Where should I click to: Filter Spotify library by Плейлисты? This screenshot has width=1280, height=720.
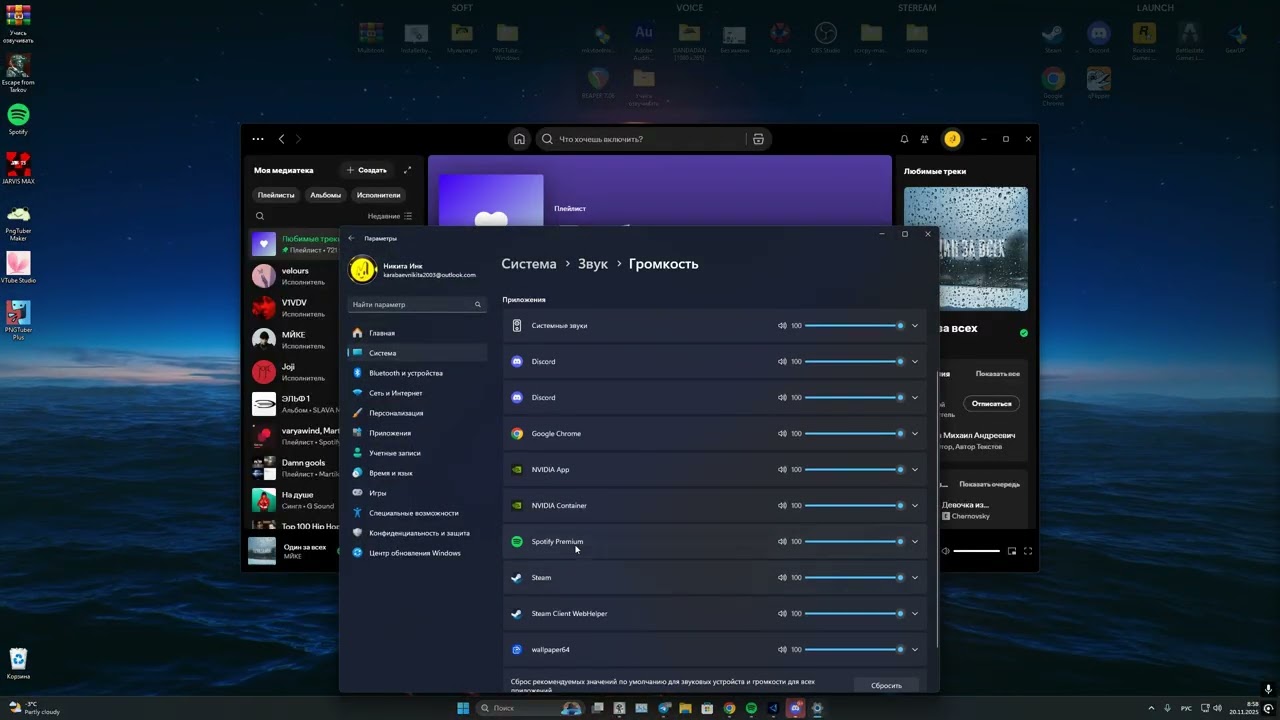tap(276, 195)
